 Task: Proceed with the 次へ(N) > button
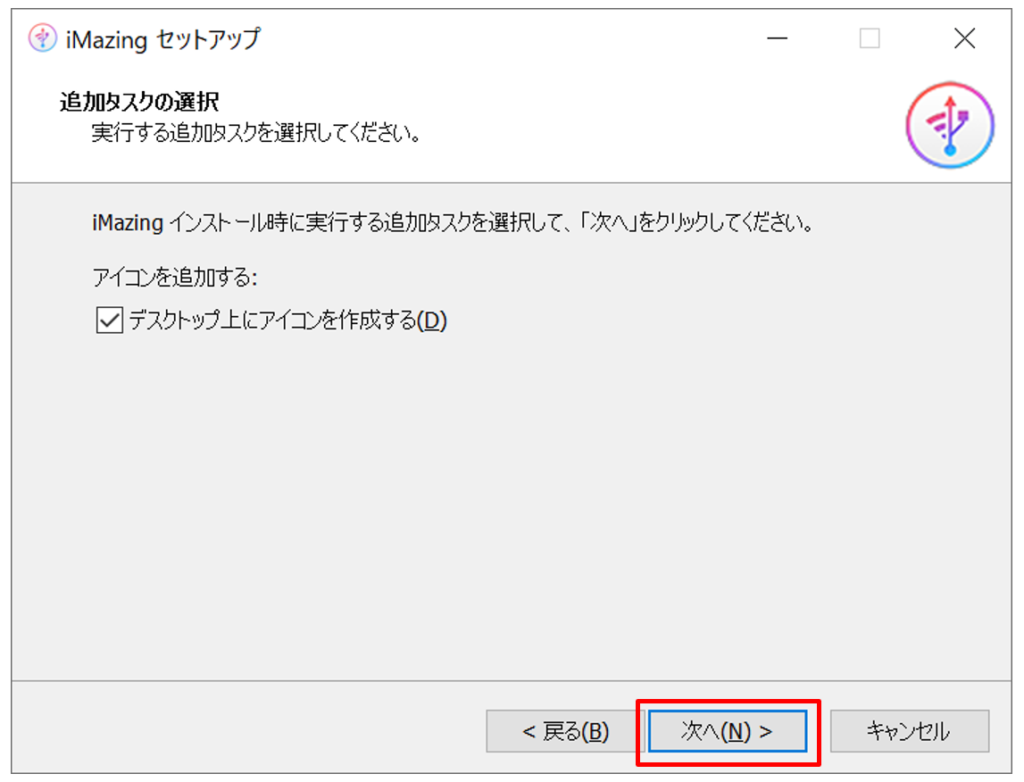[727, 731]
